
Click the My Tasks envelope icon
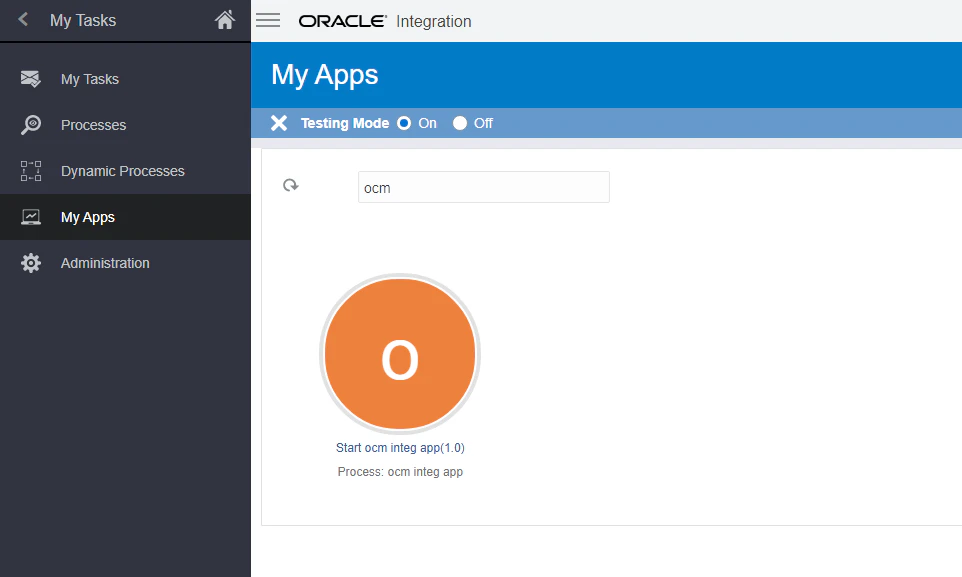pyautogui.click(x=31, y=79)
